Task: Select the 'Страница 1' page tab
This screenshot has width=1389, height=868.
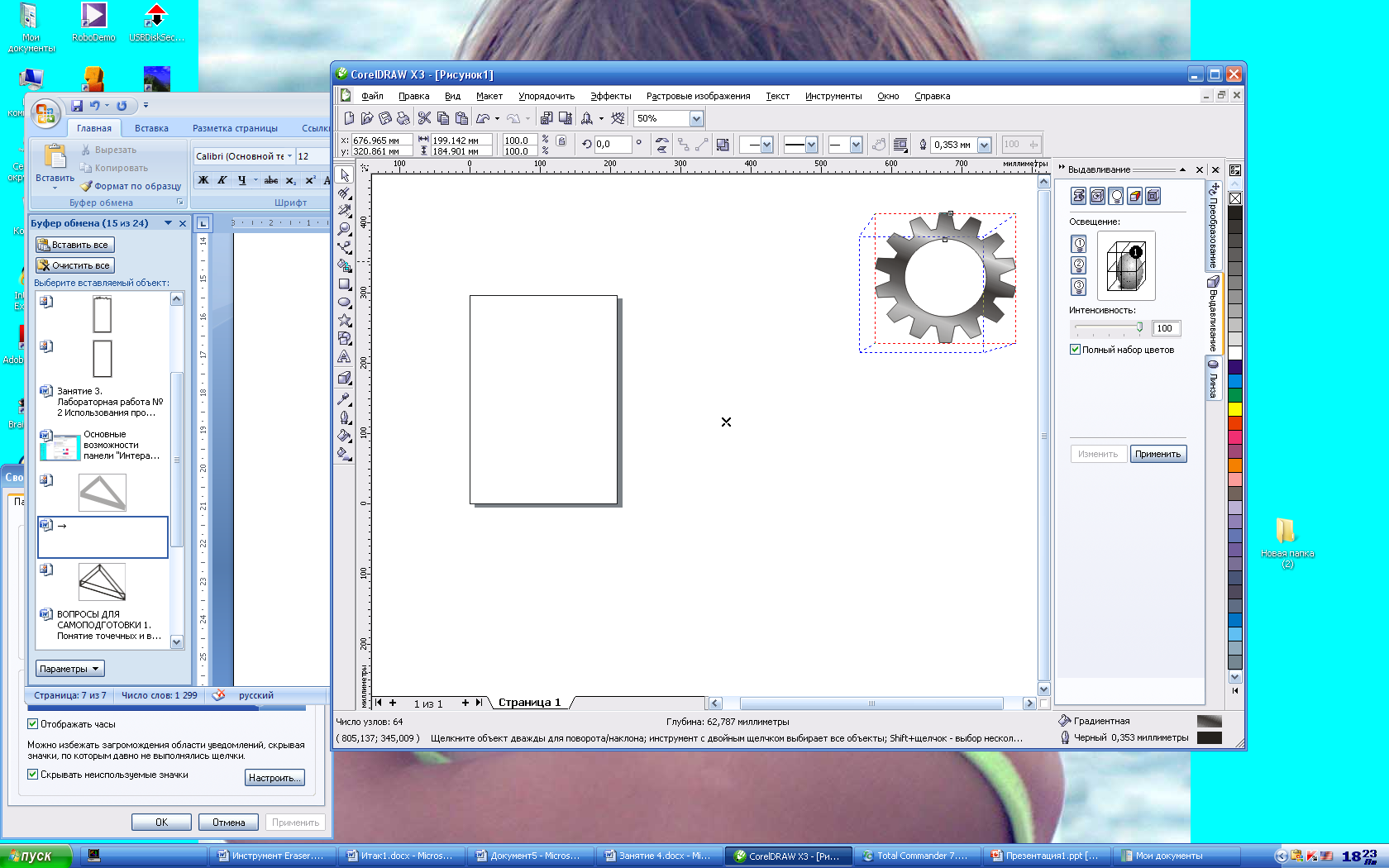Action: pyautogui.click(x=529, y=703)
